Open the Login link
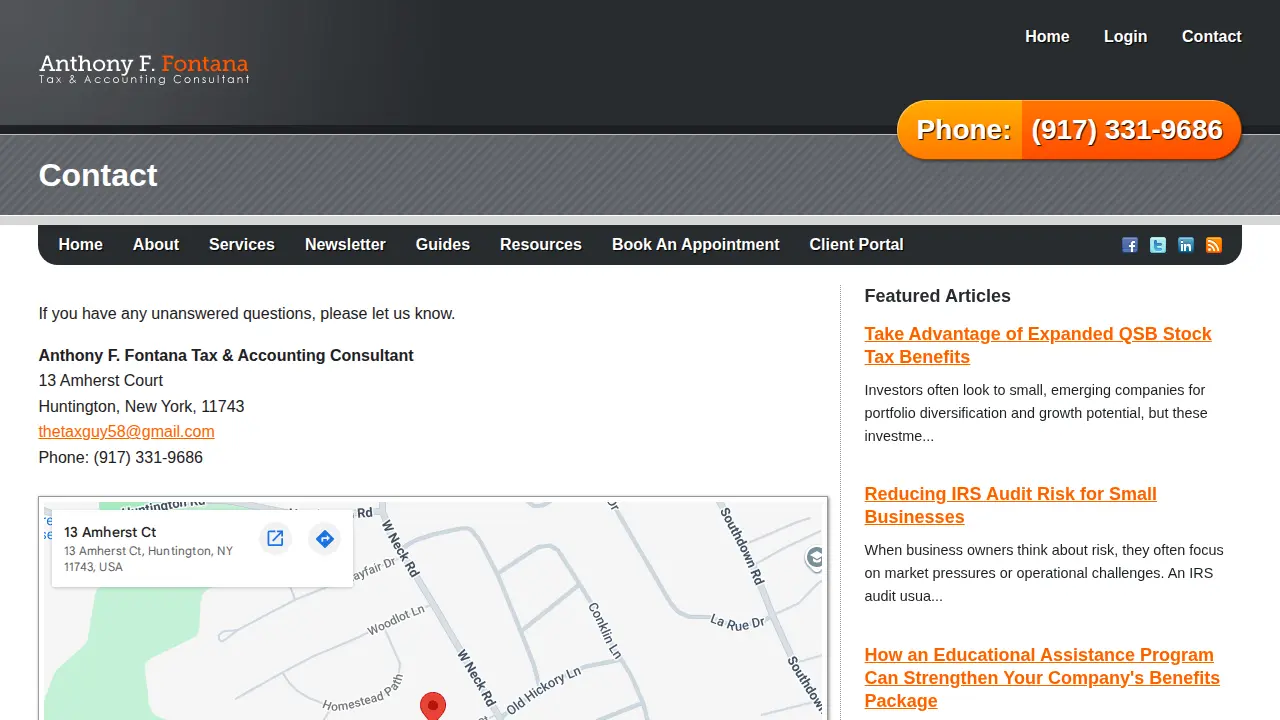 [x=1125, y=37]
